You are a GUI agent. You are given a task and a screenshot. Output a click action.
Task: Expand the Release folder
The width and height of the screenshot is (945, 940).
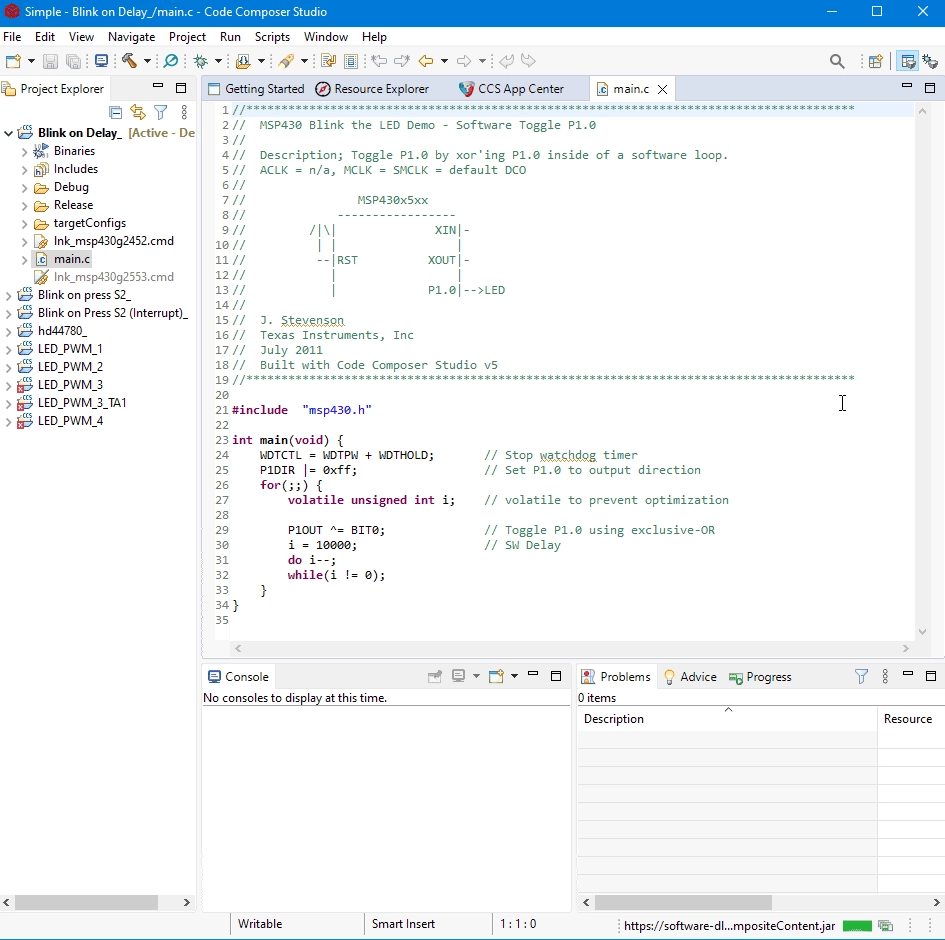point(24,205)
